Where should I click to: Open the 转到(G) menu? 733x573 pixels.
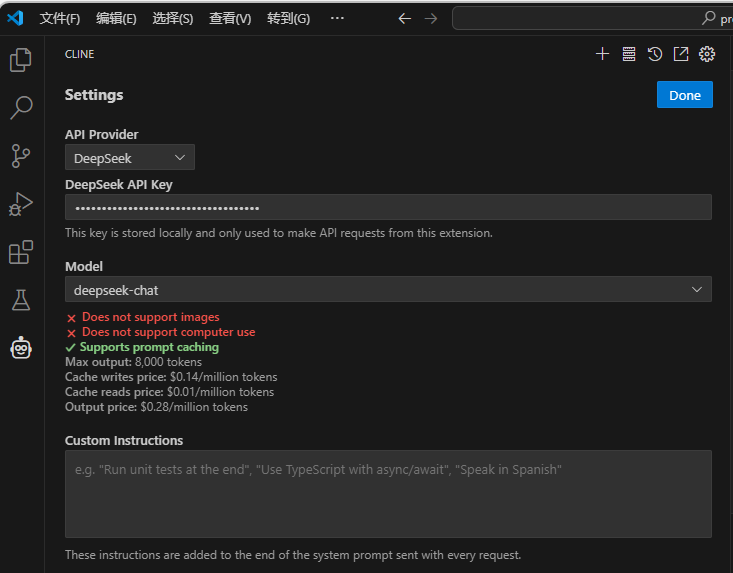pos(288,19)
